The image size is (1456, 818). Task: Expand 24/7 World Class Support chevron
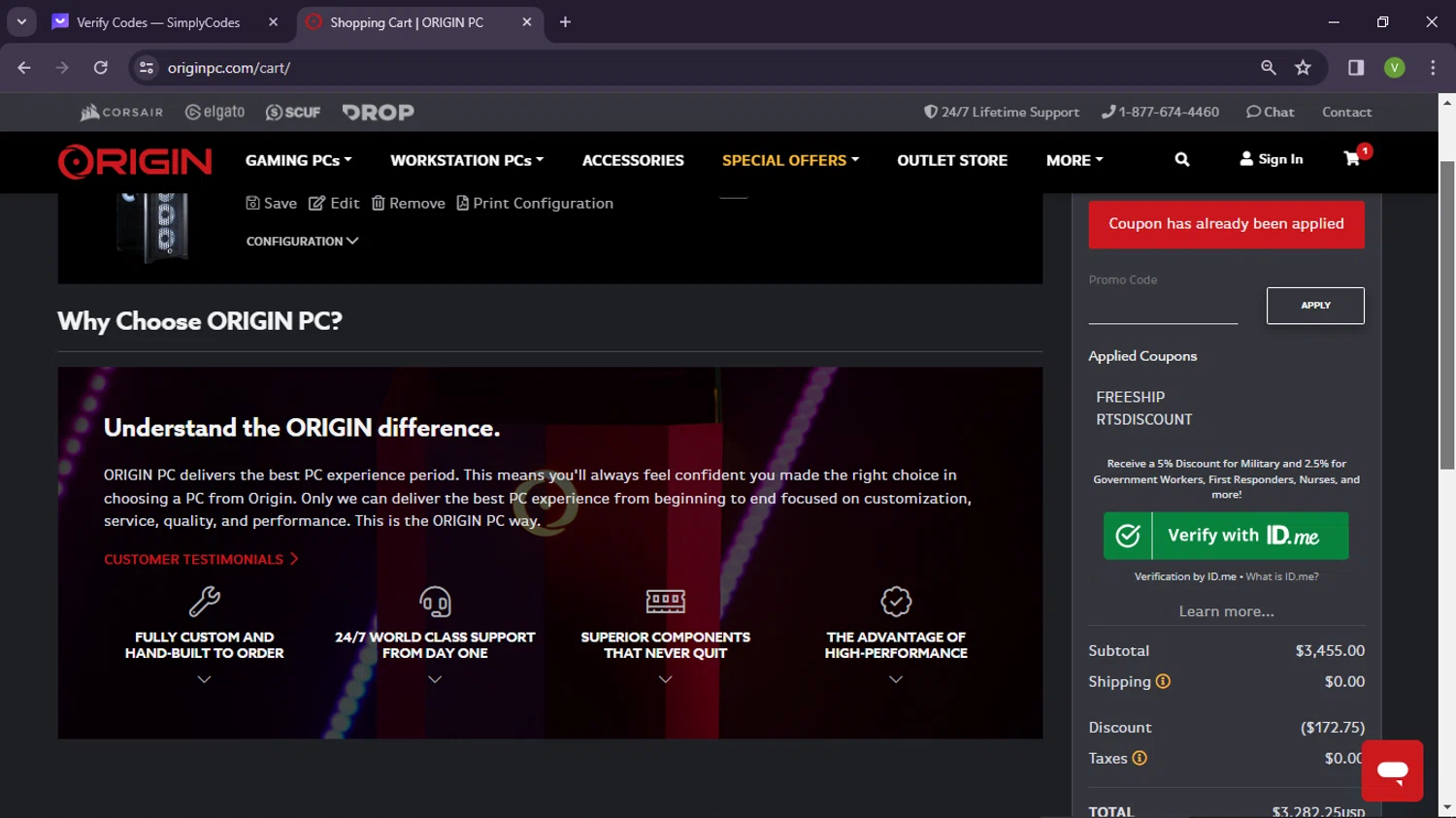coord(435,680)
